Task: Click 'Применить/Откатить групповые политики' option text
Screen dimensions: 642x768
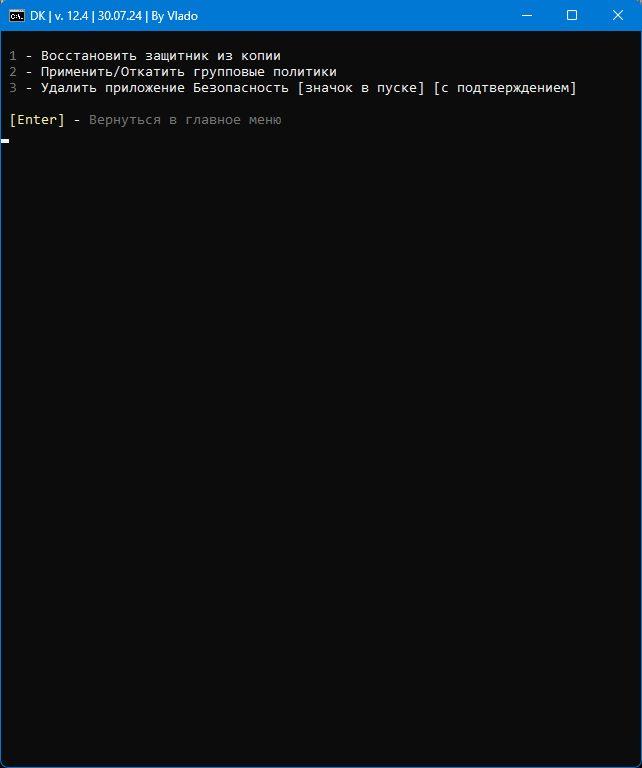Action: click(189, 72)
